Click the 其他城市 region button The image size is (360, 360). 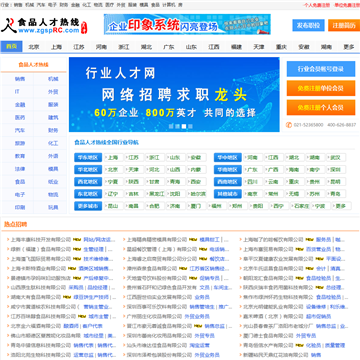tap(228, 194)
